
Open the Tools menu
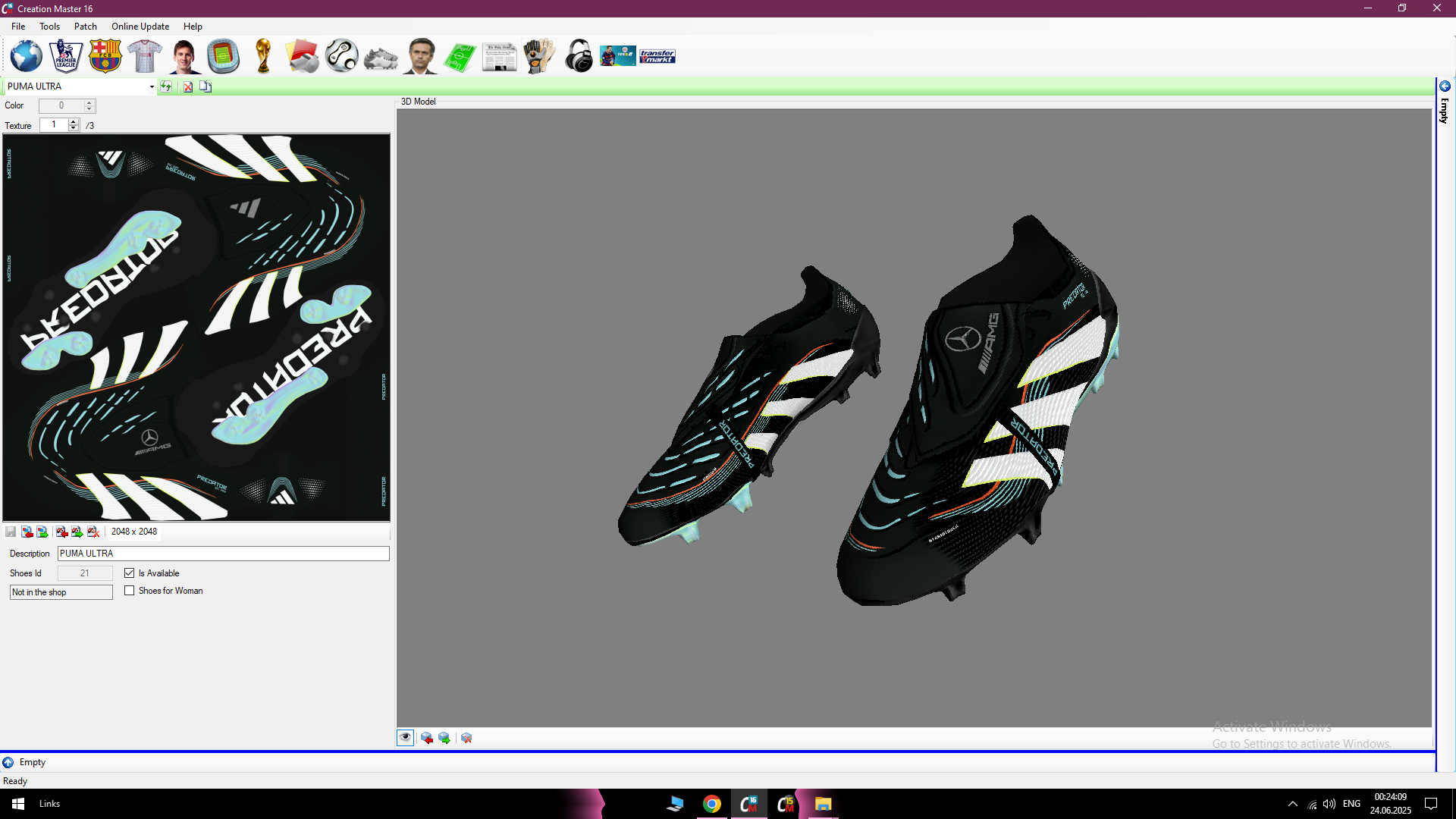[x=49, y=27]
